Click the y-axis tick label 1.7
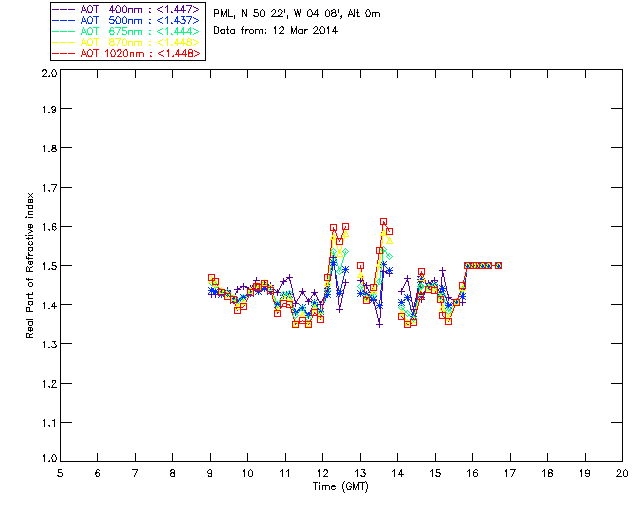640x512 pixels. click(49, 187)
